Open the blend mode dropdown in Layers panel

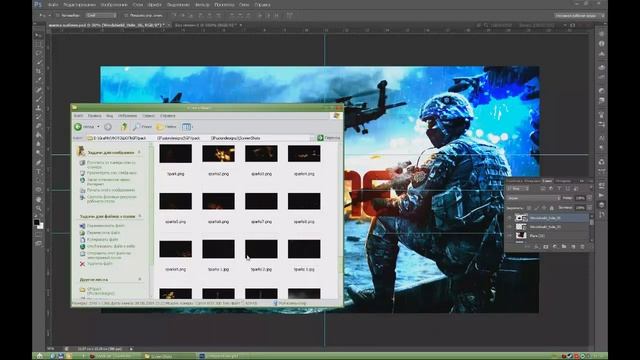534,198
